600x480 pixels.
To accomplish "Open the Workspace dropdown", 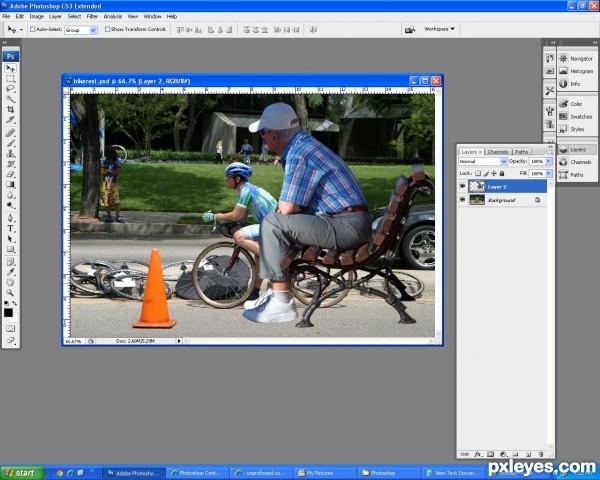I will pyautogui.click(x=439, y=29).
